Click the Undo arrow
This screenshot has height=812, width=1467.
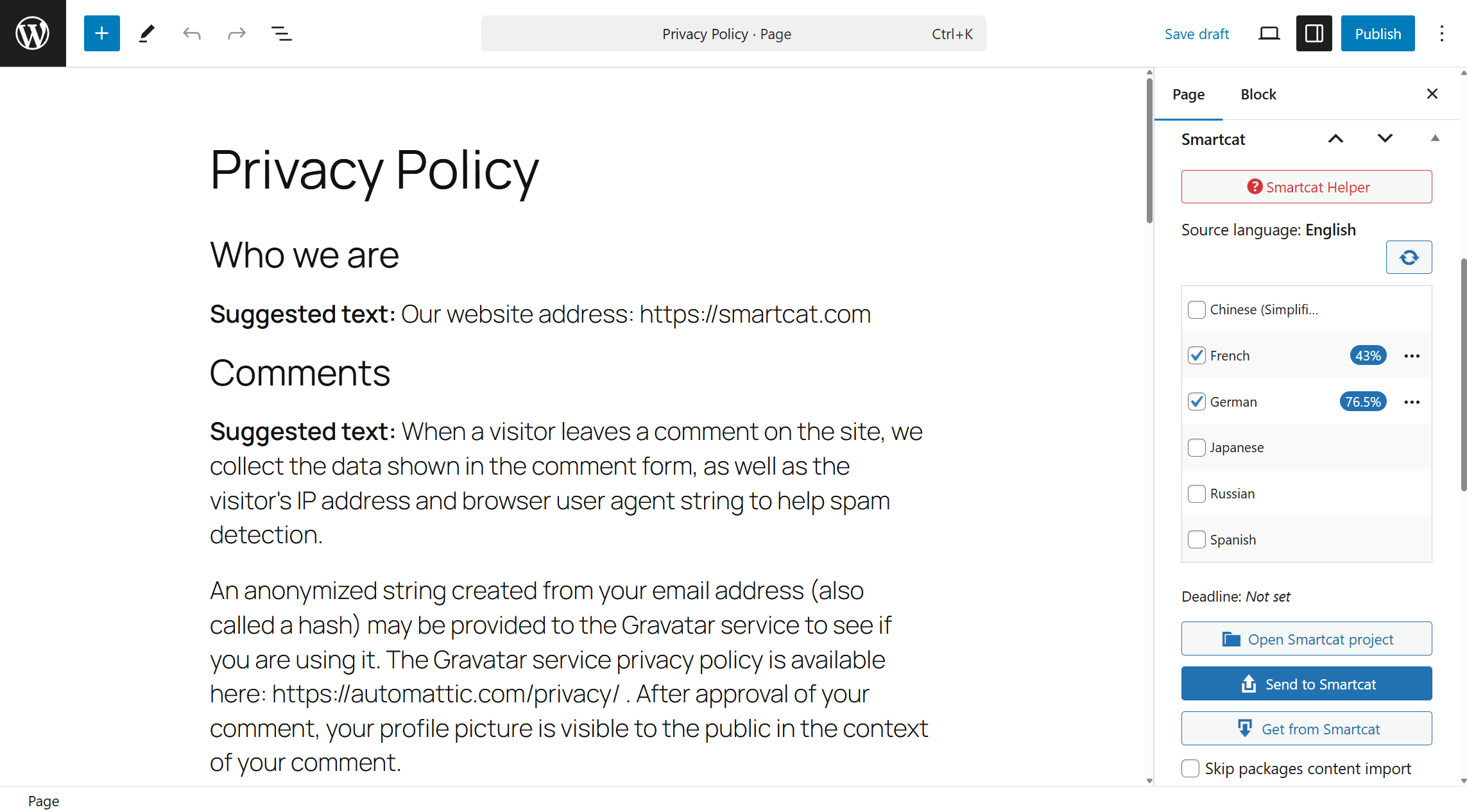point(192,33)
